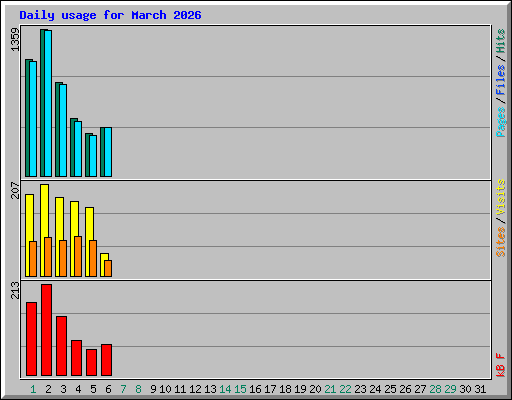Select the red KB bar for day 3
The width and height of the screenshot is (512, 400).
pyautogui.click(x=61, y=346)
